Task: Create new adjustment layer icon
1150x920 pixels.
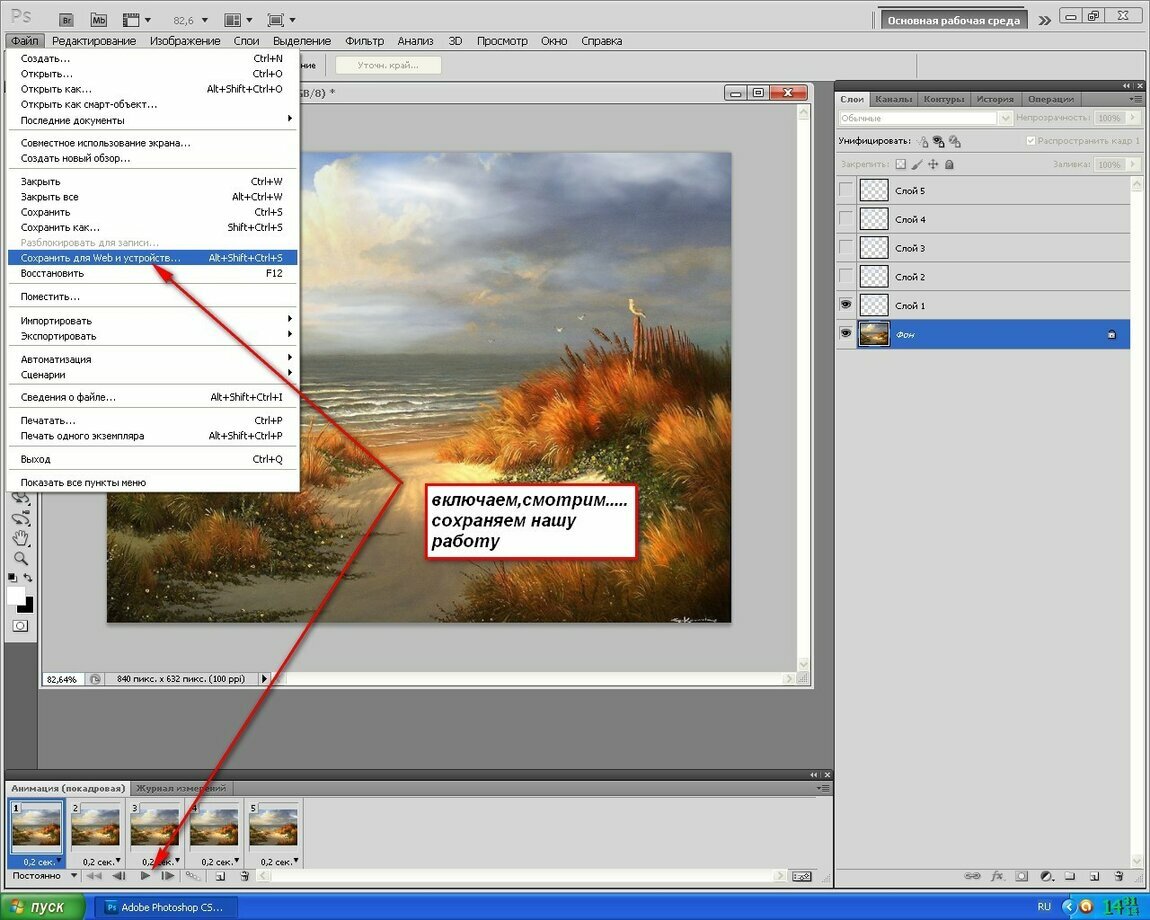Action: coord(1047,876)
